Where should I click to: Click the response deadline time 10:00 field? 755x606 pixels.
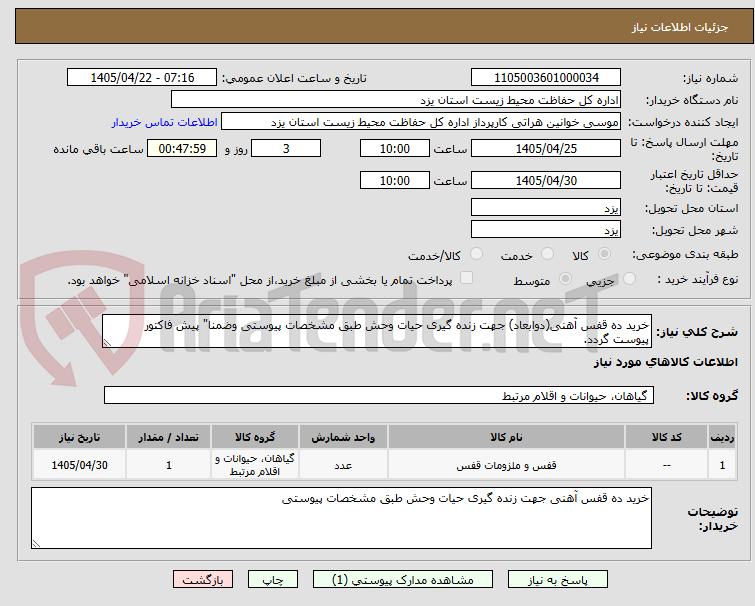coord(395,148)
